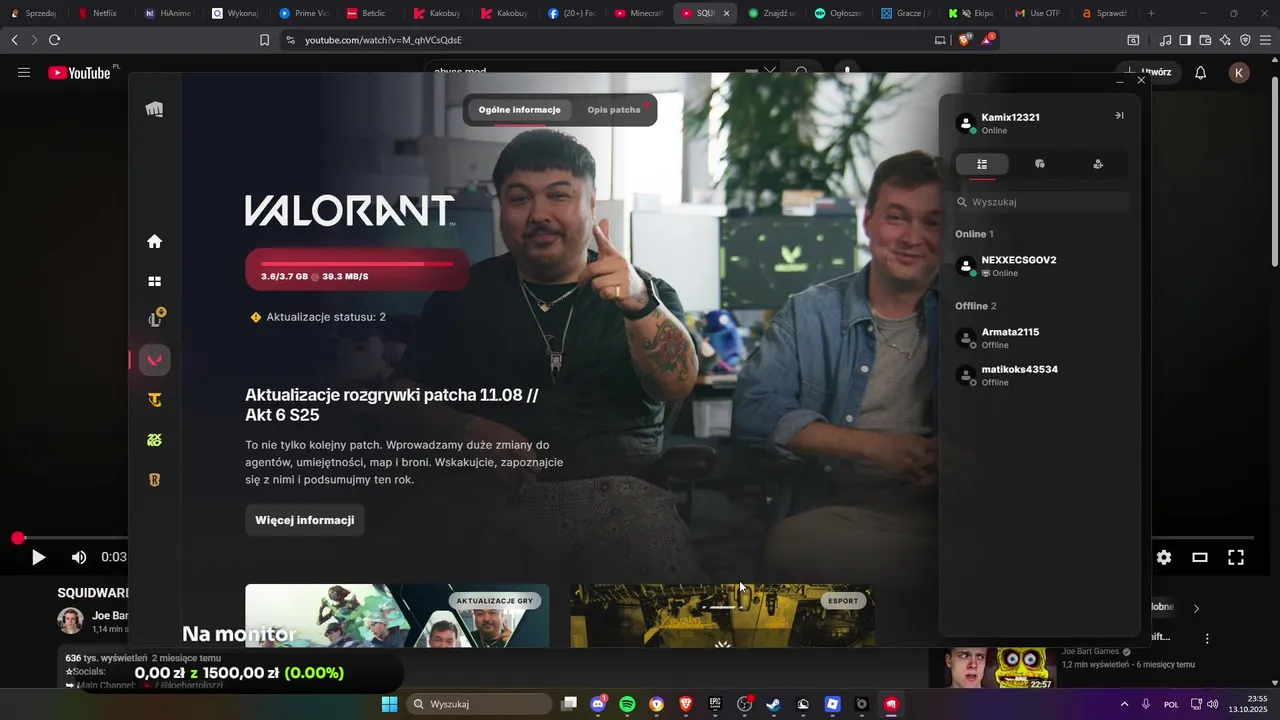Image resolution: width=1280 pixels, height=720 pixels.
Task: Open Steam from the taskbar
Action: (x=773, y=704)
